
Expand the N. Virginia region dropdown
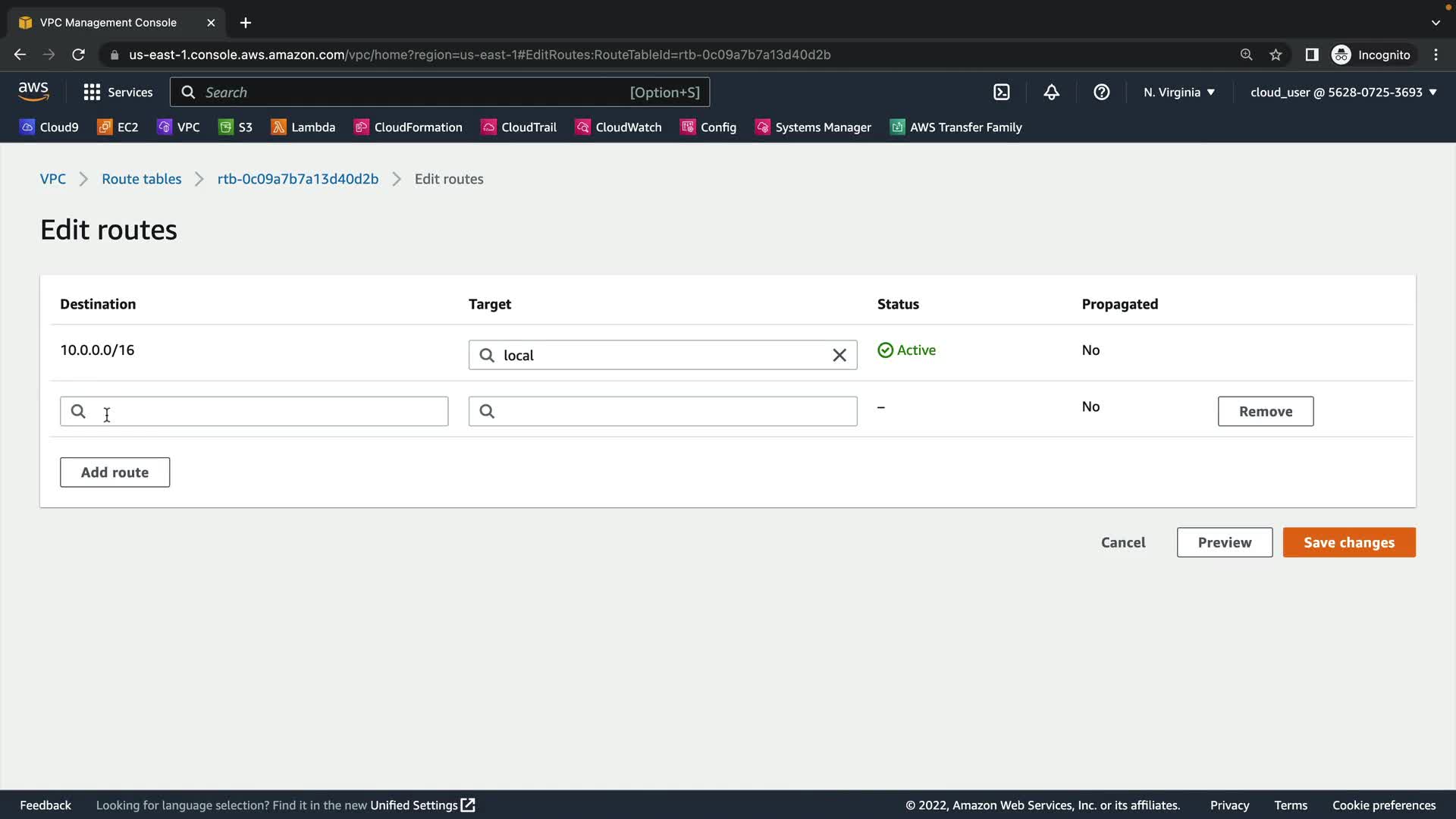(1179, 92)
